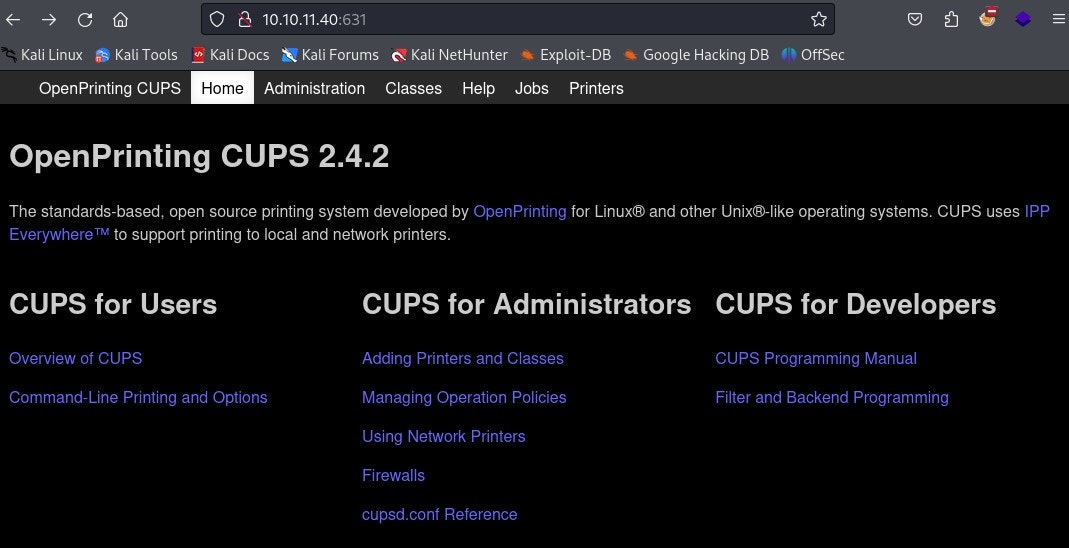
Task: Open Kali Linux bookmark
Action: click(42, 55)
